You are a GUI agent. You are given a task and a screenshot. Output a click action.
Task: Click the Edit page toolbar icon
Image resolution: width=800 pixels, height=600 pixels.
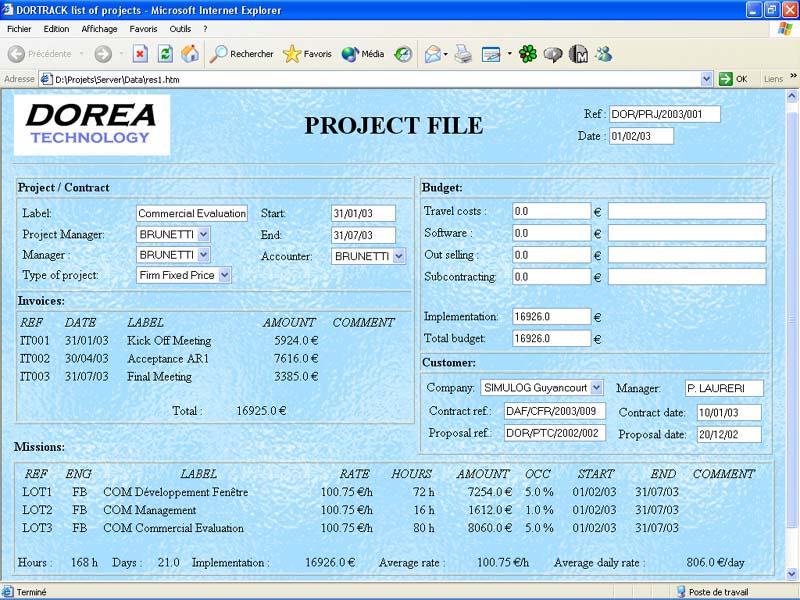(491, 54)
